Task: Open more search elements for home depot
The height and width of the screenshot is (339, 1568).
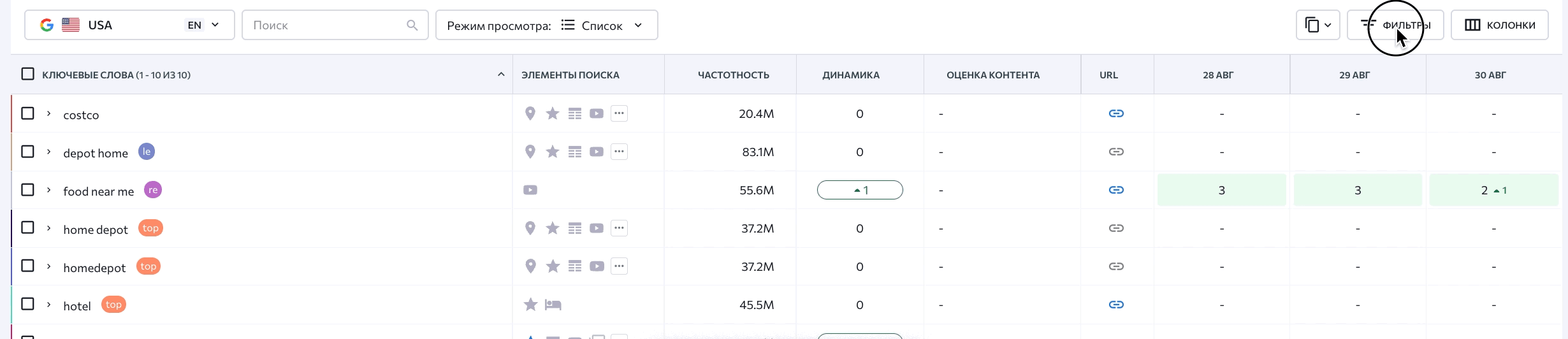Action: (619, 228)
